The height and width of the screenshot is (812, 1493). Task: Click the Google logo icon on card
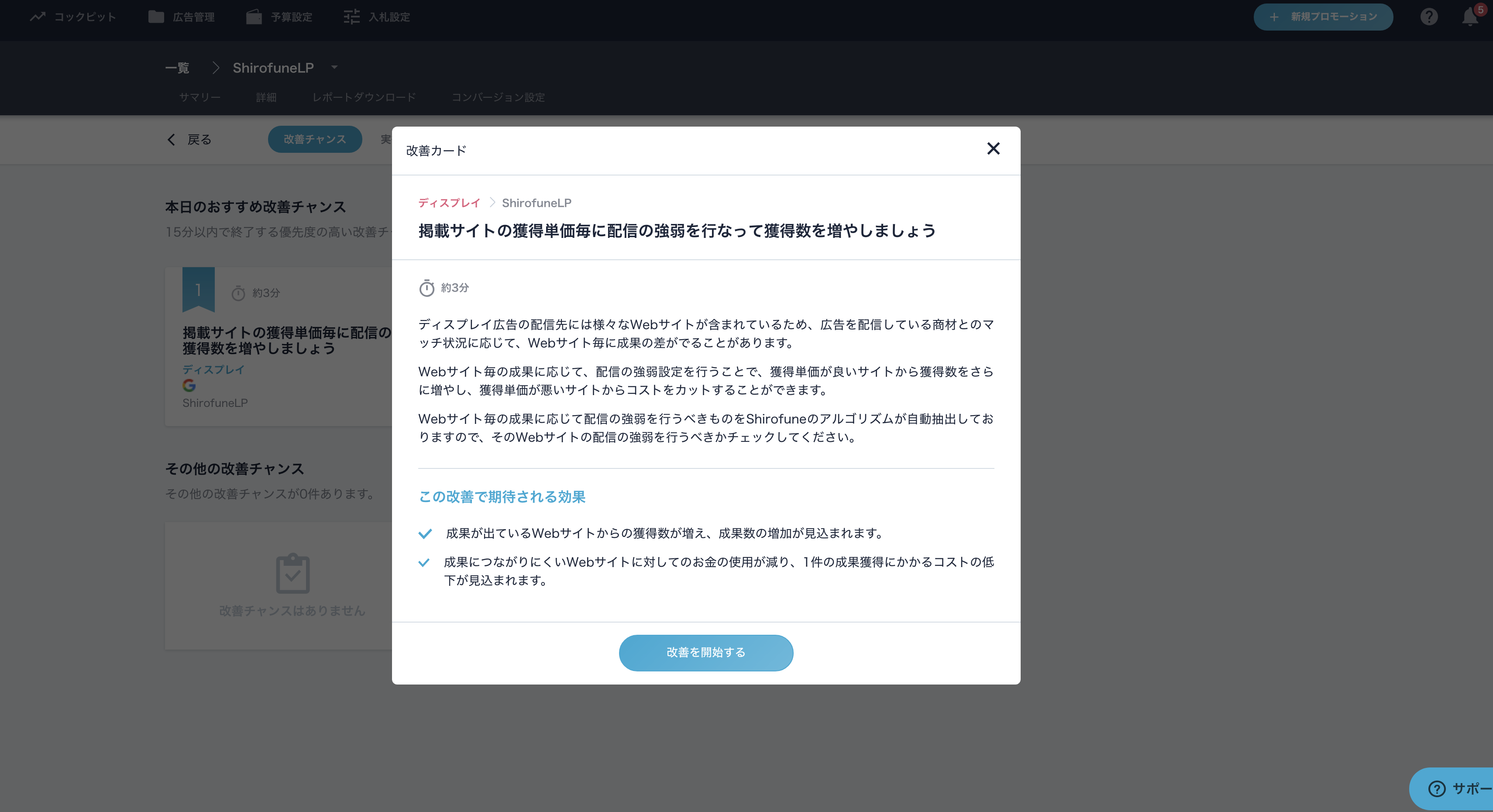pos(189,385)
